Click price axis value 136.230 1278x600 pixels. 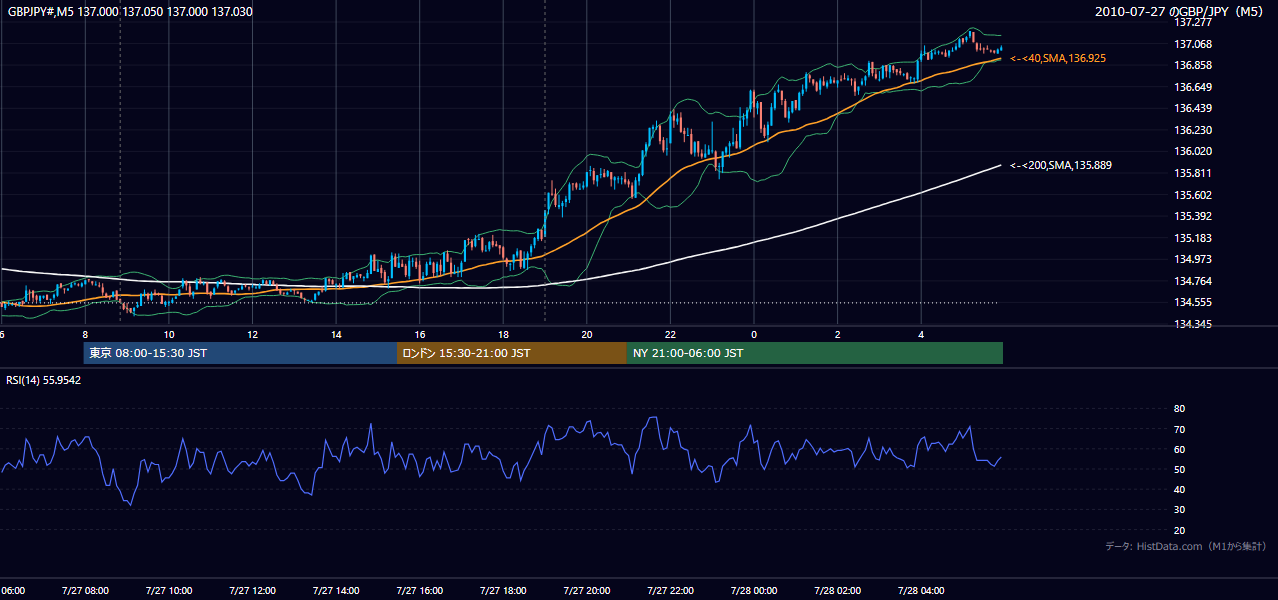1193,130
